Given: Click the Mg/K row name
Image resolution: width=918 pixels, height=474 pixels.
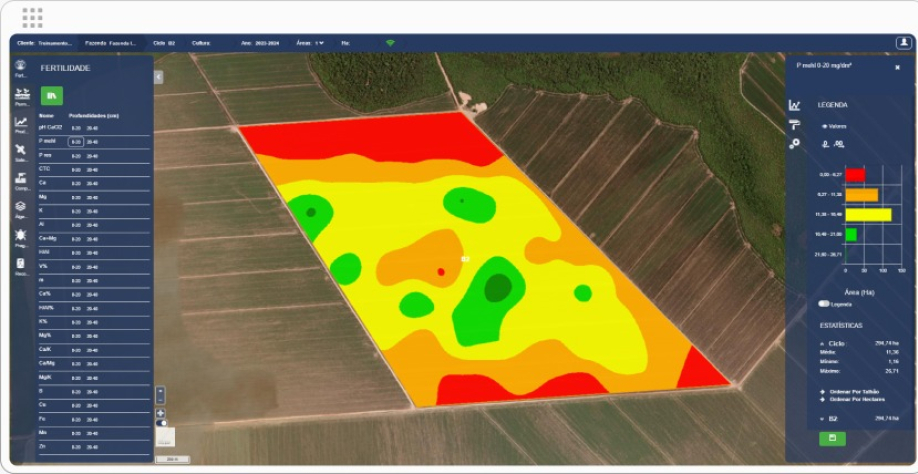Looking at the screenshot, I should (45, 377).
